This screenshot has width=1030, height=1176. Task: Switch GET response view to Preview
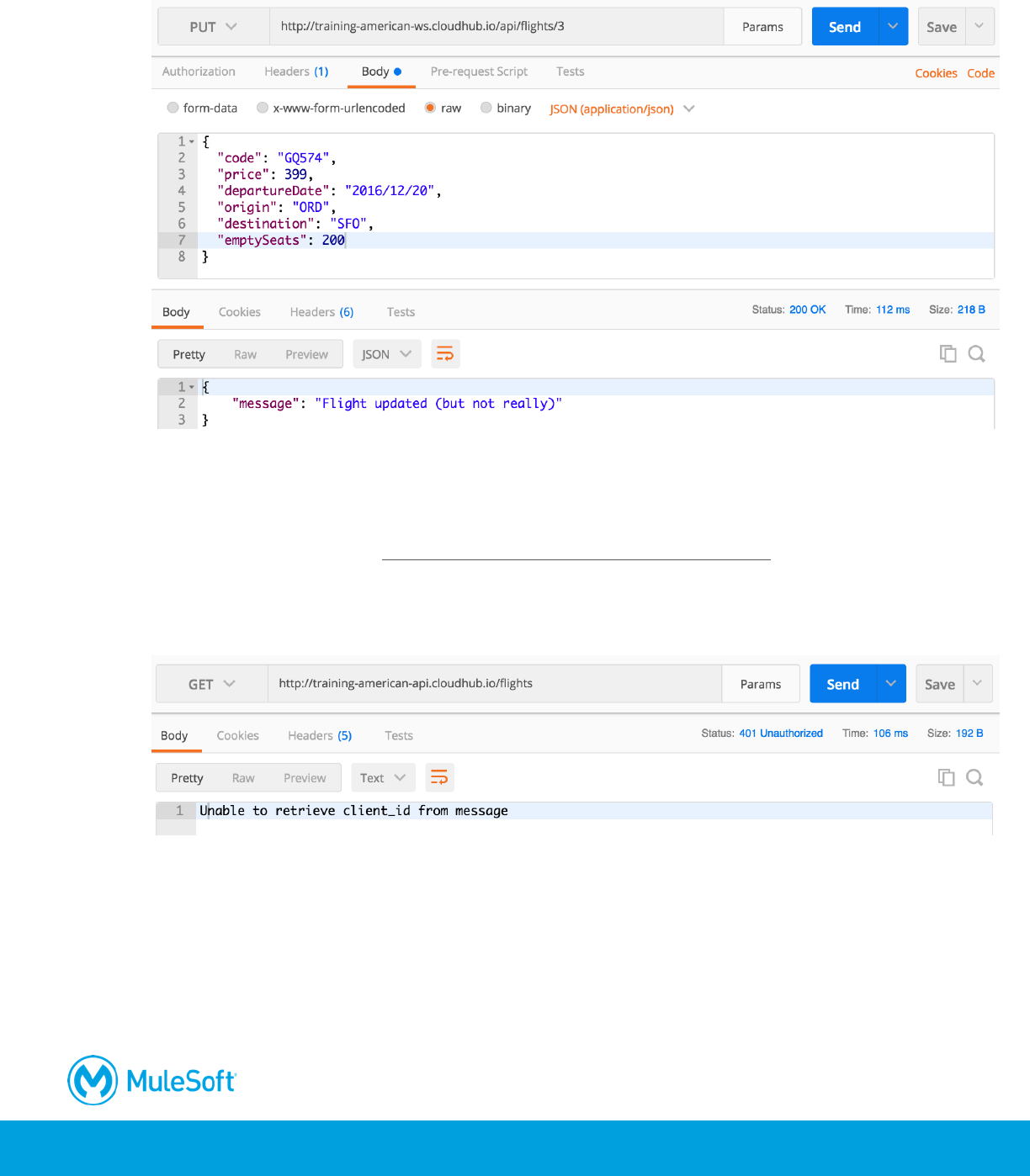tap(305, 778)
